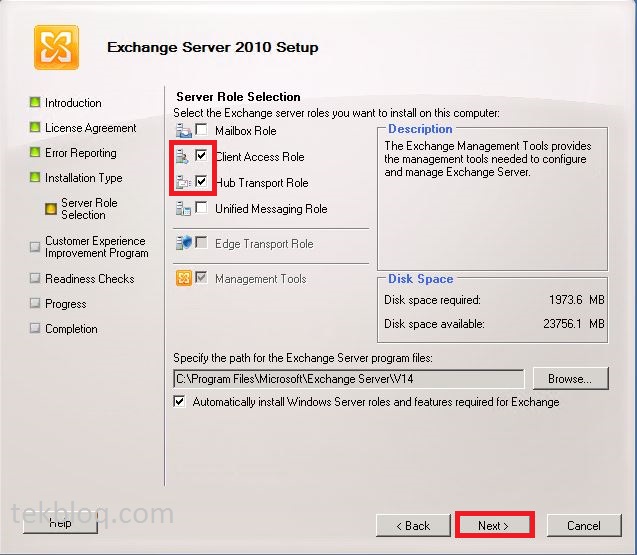Click the Customer Experience step gray indicator
The image size is (637, 555).
[35, 247]
